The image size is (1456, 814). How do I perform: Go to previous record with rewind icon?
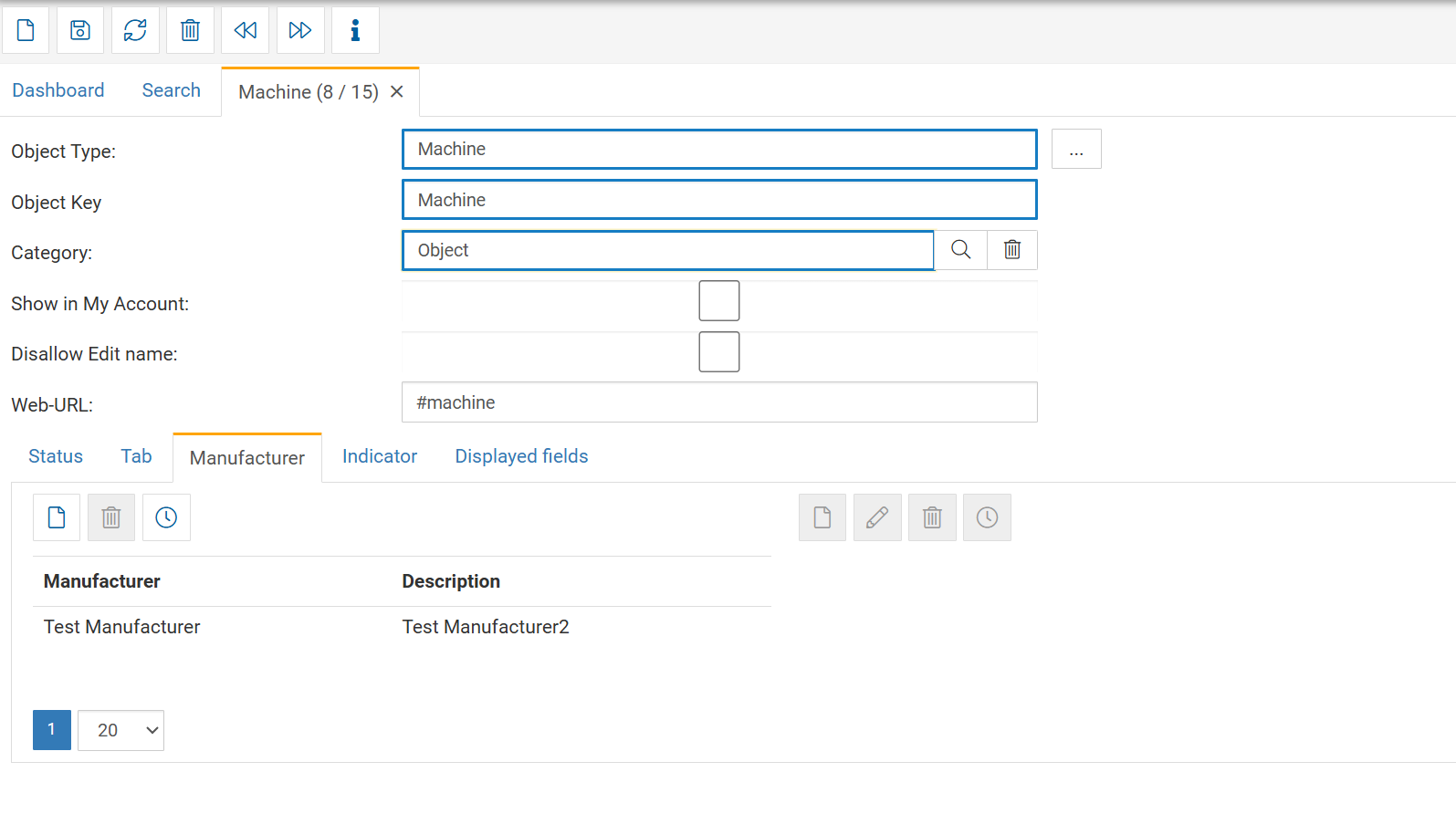[245, 30]
